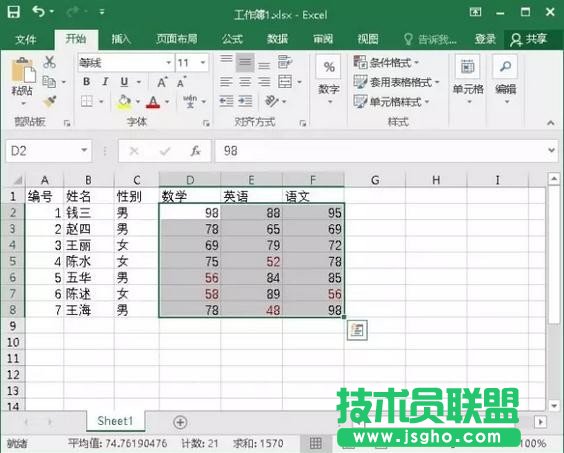The height and width of the screenshot is (453, 564).
Task: Click the 粘贴 paste icon
Action: (23, 69)
